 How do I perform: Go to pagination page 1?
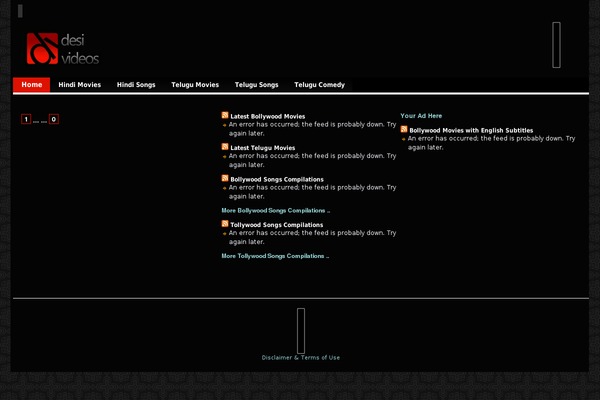click(26, 119)
